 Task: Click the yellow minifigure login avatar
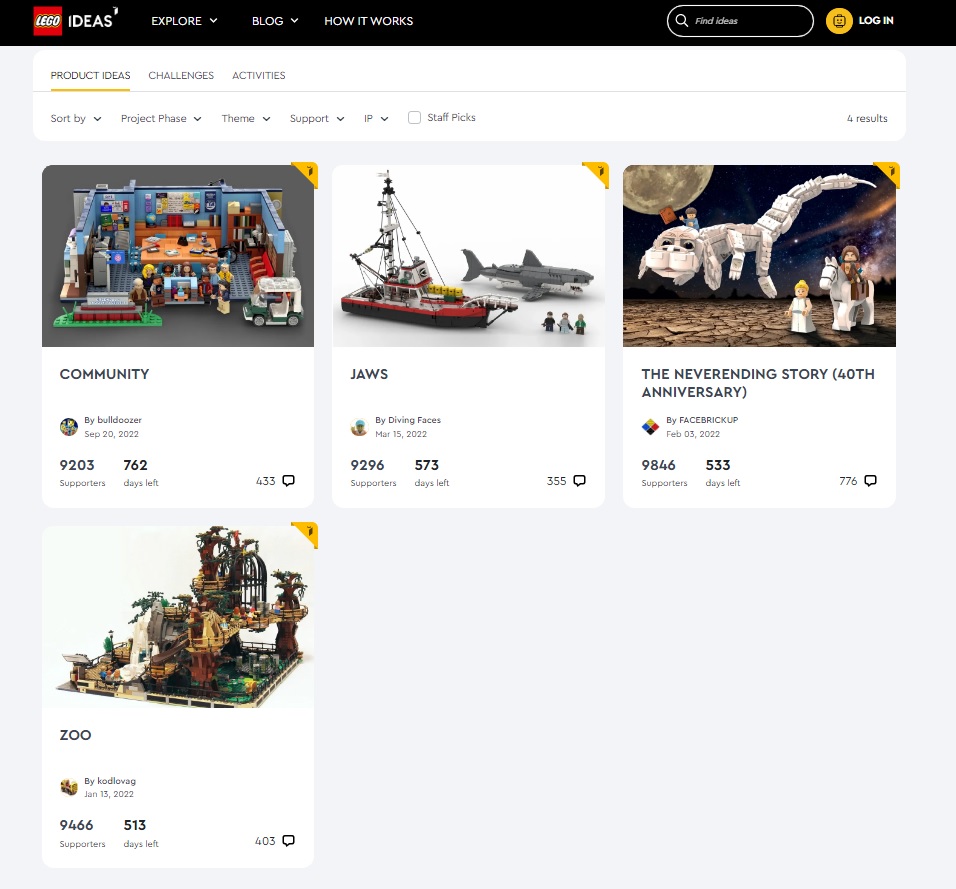pyautogui.click(x=839, y=21)
